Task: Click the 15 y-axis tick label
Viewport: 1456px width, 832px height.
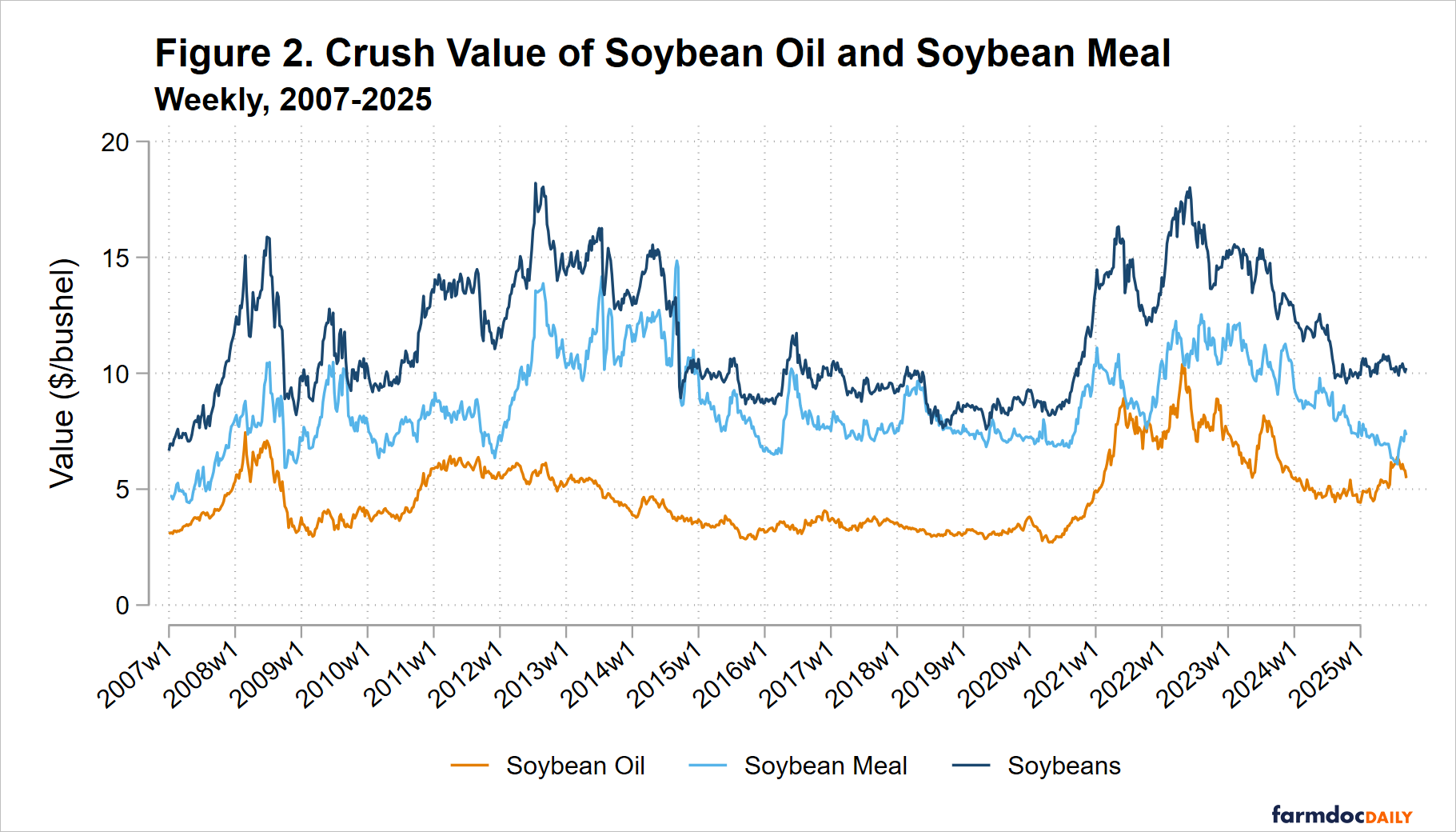Action: [x=115, y=258]
